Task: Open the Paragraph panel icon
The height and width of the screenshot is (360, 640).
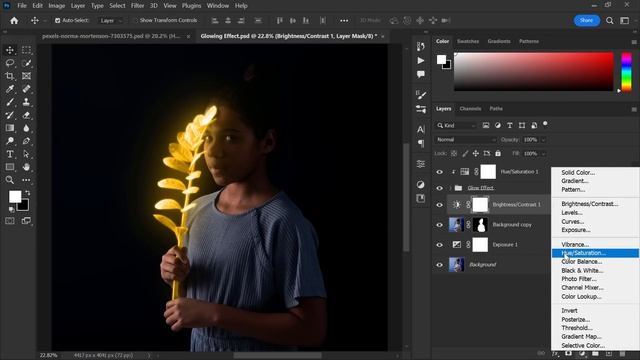Action: point(421,143)
